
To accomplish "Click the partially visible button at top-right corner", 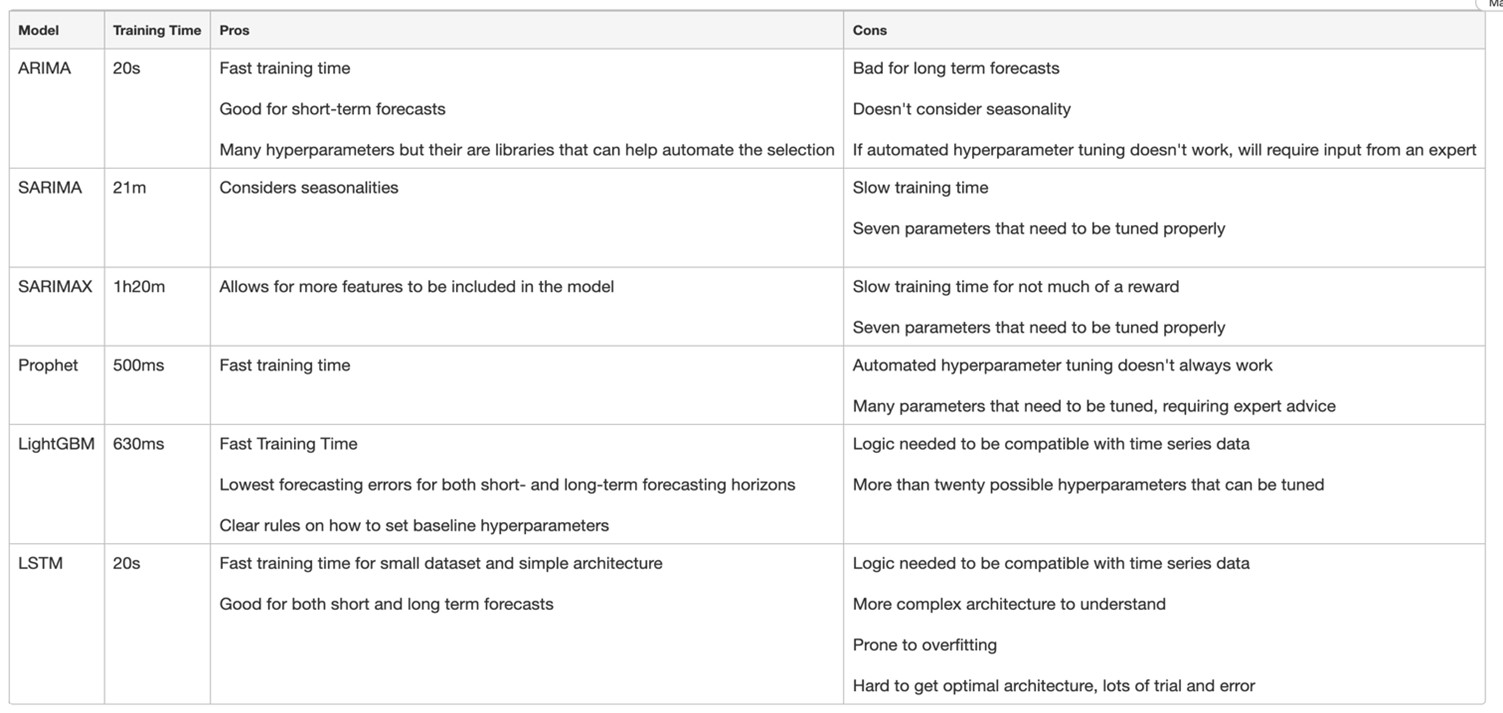I will [x=1492, y=4].
